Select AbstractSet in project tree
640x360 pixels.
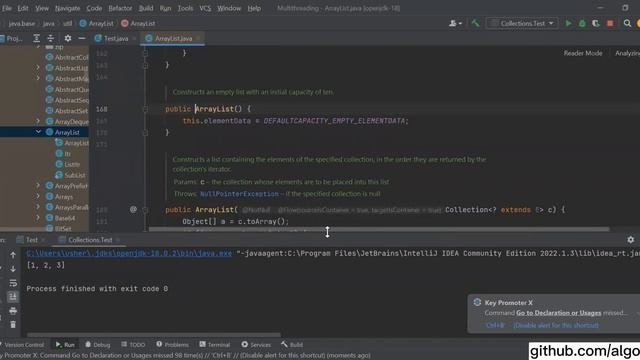click(x=67, y=111)
